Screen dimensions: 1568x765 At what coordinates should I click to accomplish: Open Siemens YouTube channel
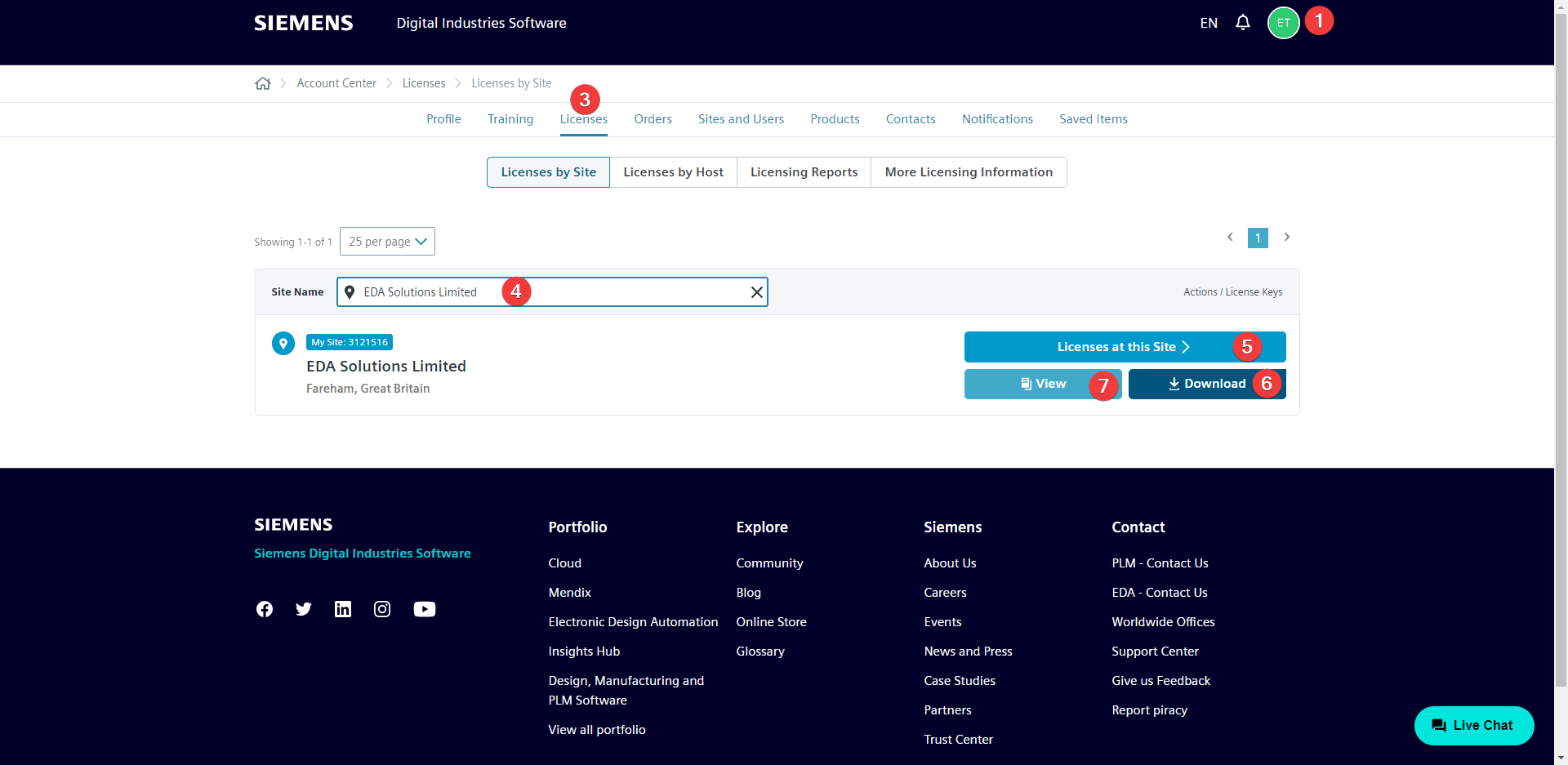point(425,609)
